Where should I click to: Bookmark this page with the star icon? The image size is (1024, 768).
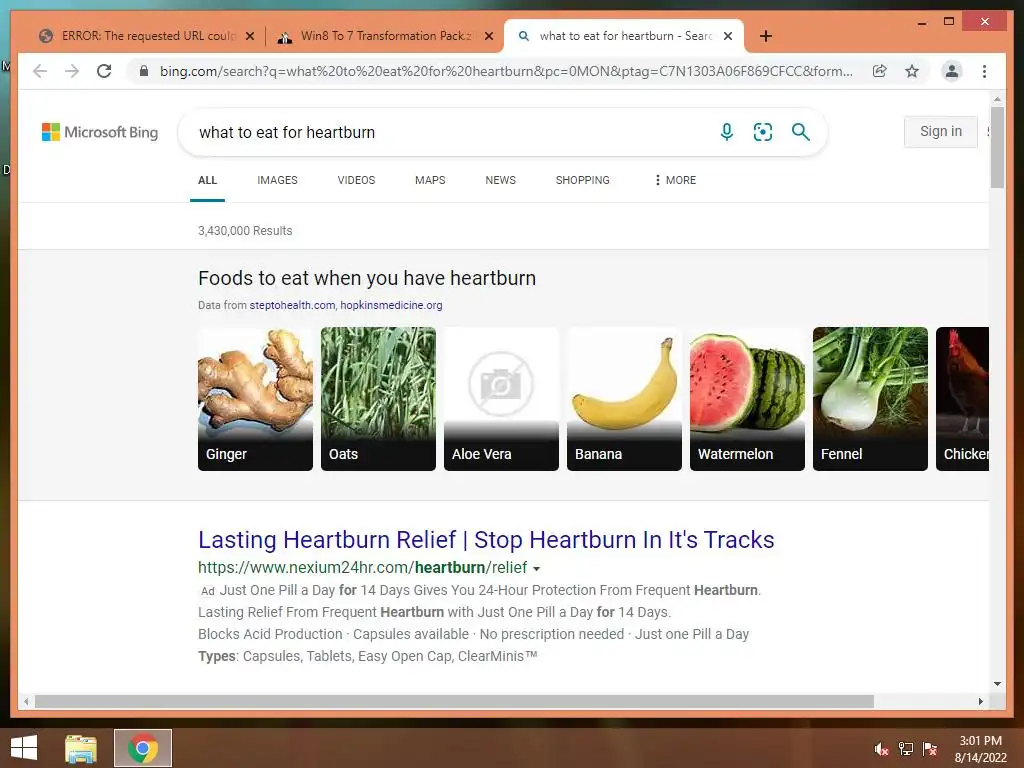tap(912, 71)
